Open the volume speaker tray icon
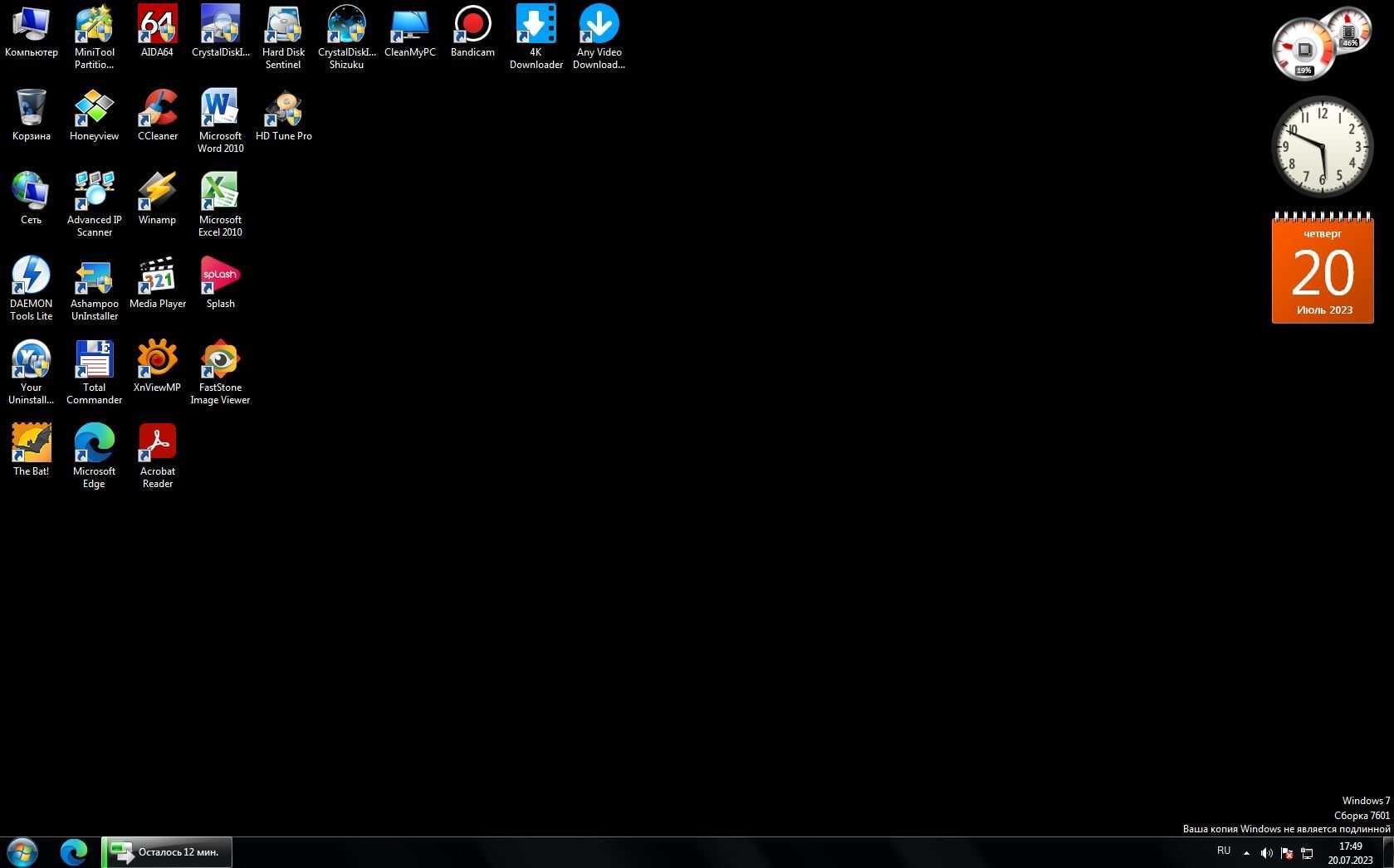 pos(1266,853)
